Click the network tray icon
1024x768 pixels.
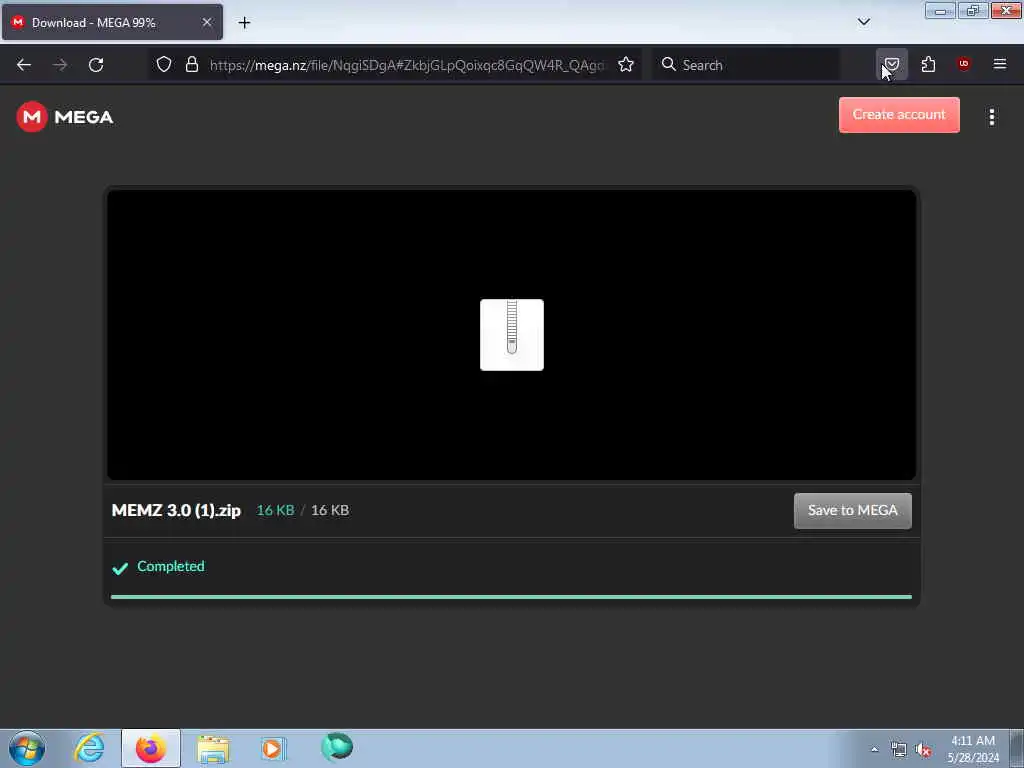click(x=899, y=750)
